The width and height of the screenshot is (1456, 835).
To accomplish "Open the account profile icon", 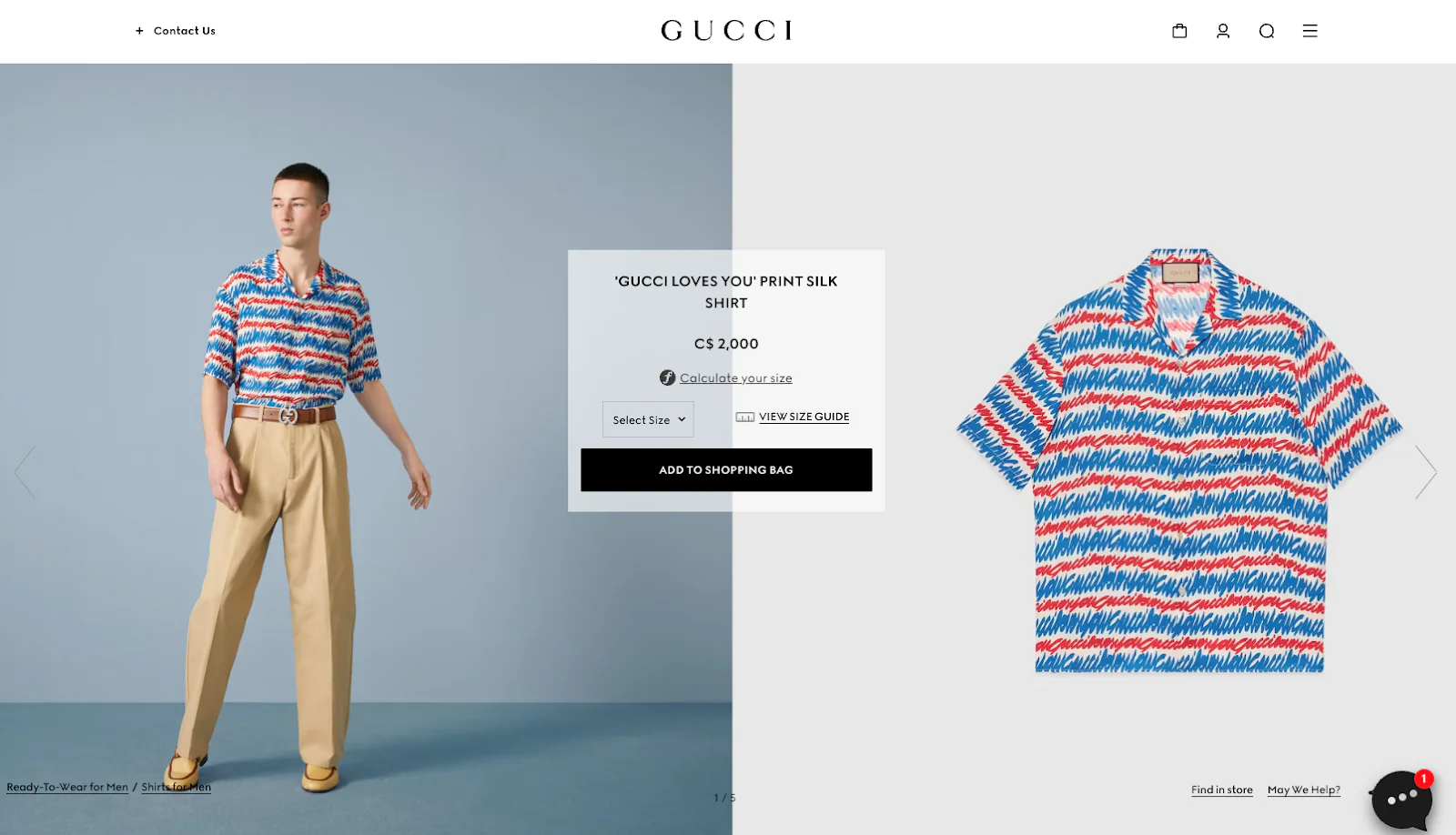I will point(1223,31).
